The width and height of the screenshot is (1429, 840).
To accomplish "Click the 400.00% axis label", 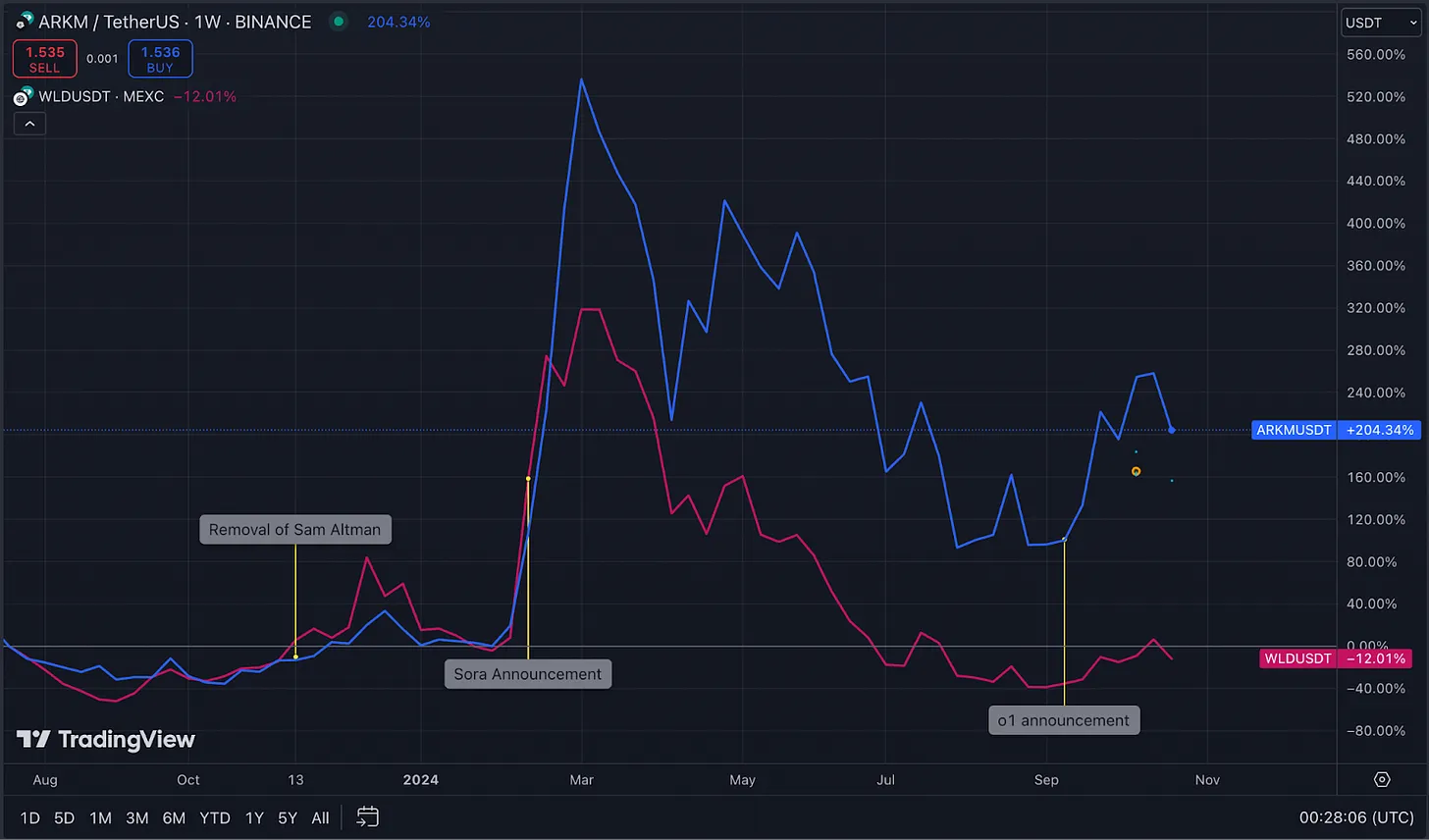I will click(1376, 224).
